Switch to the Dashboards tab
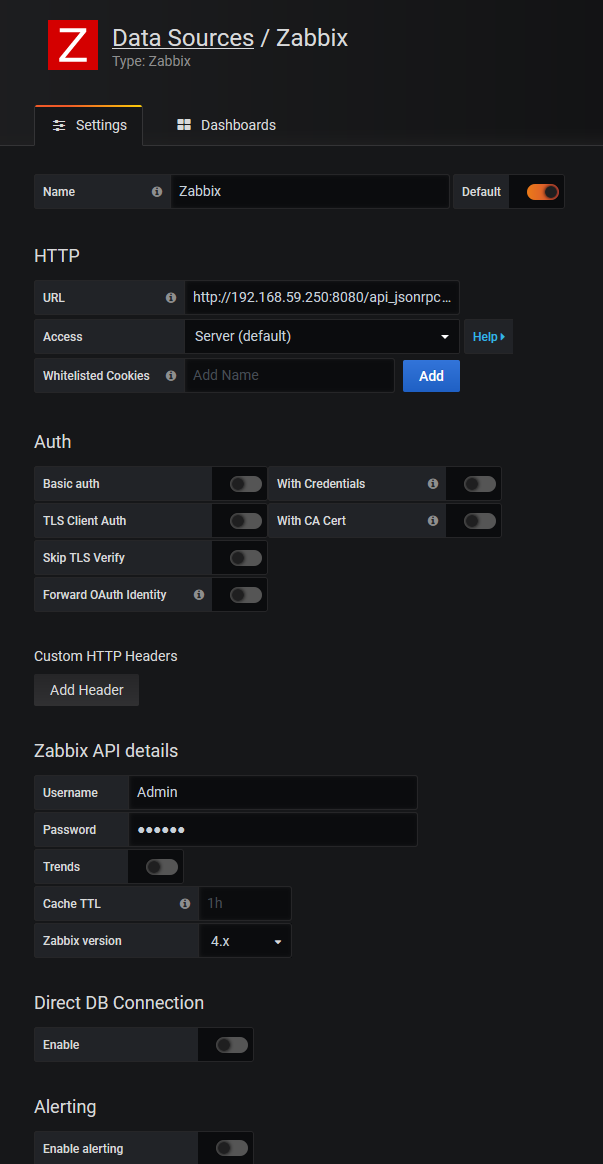Image resolution: width=603 pixels, height=1164 pixels. click(x=226, y=125)
